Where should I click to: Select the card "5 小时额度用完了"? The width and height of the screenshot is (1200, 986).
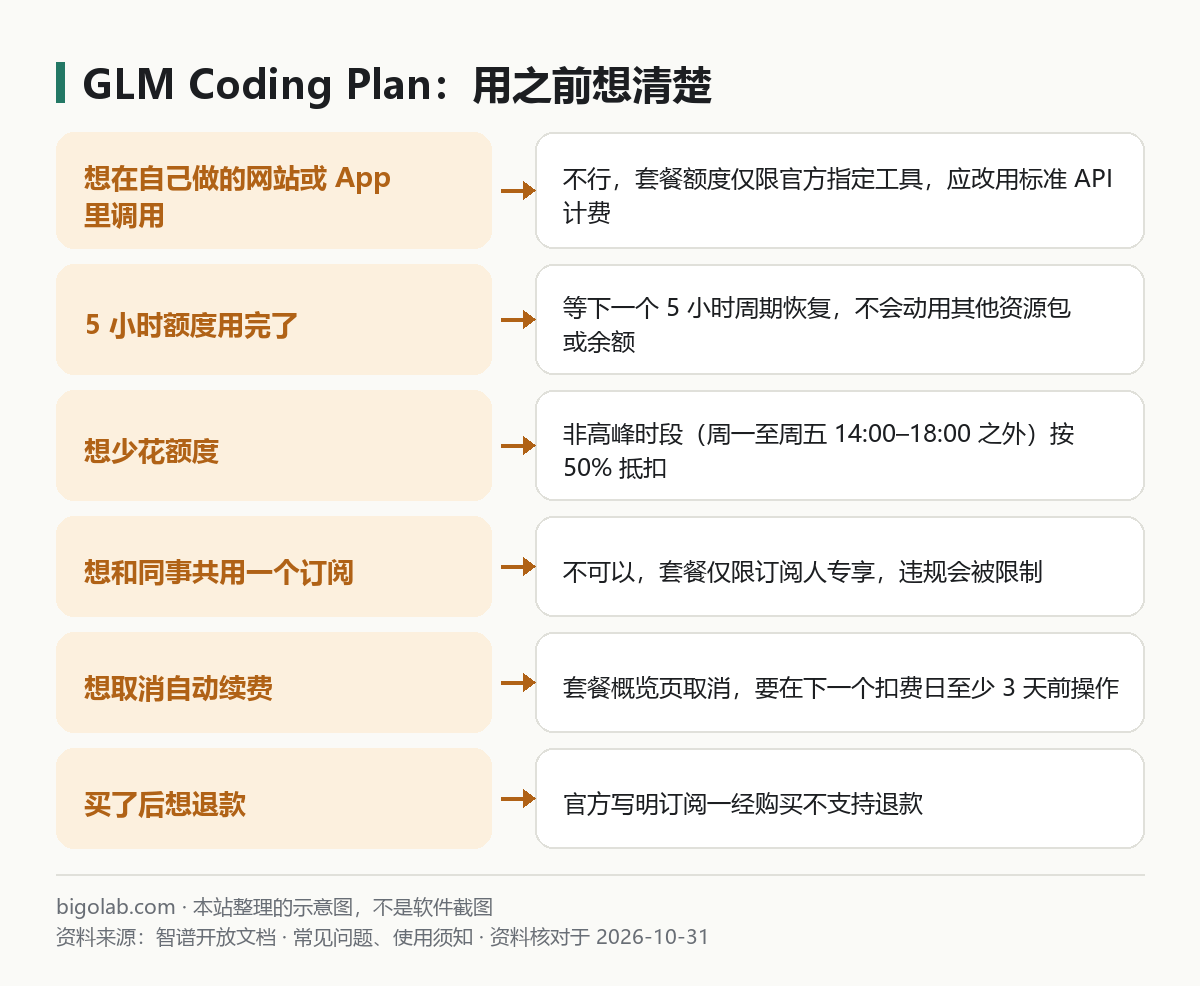click(274, 319)
